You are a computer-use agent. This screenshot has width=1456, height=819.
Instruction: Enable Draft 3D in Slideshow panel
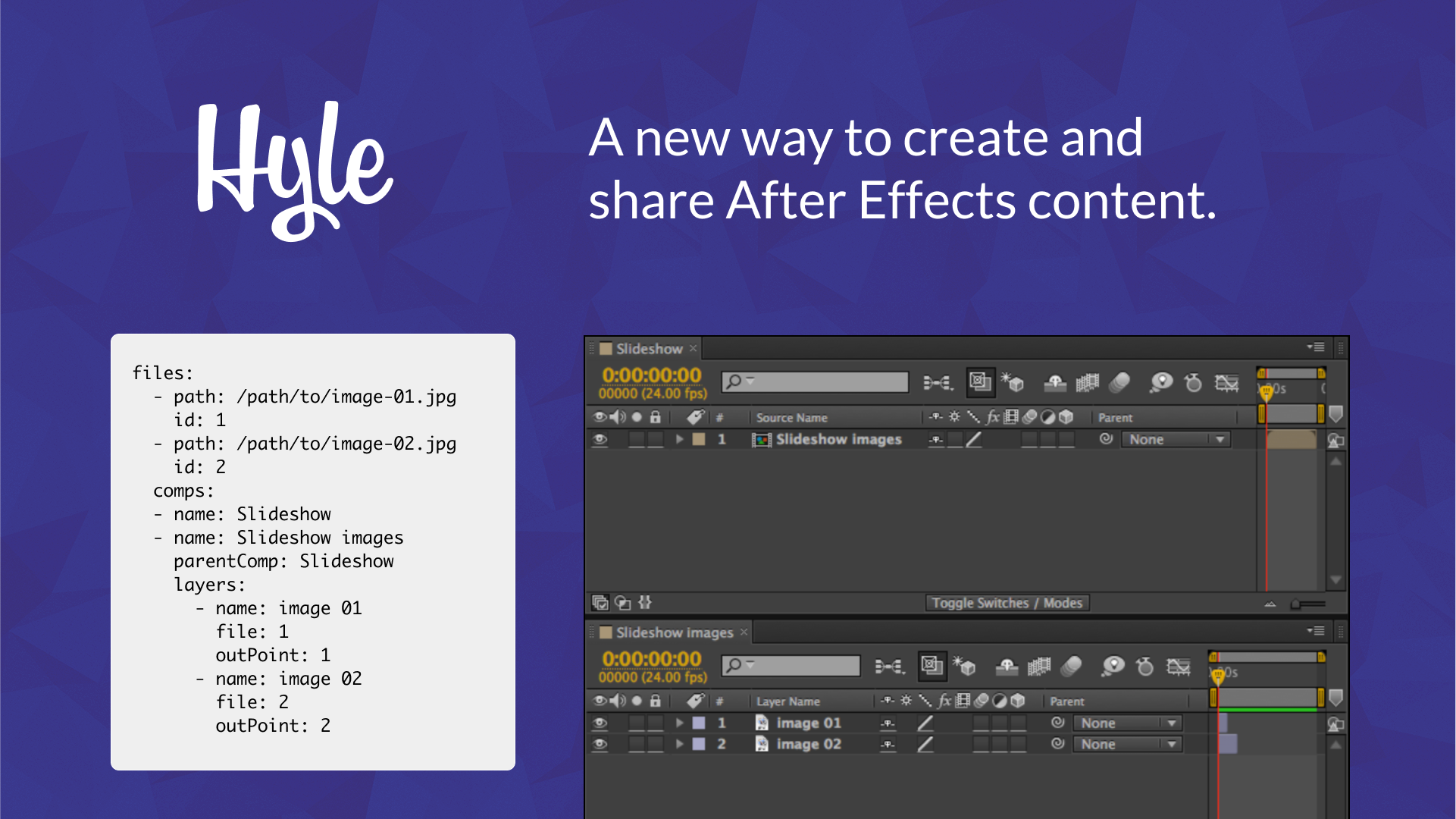pyautogui.click(x=1013, y=382)
